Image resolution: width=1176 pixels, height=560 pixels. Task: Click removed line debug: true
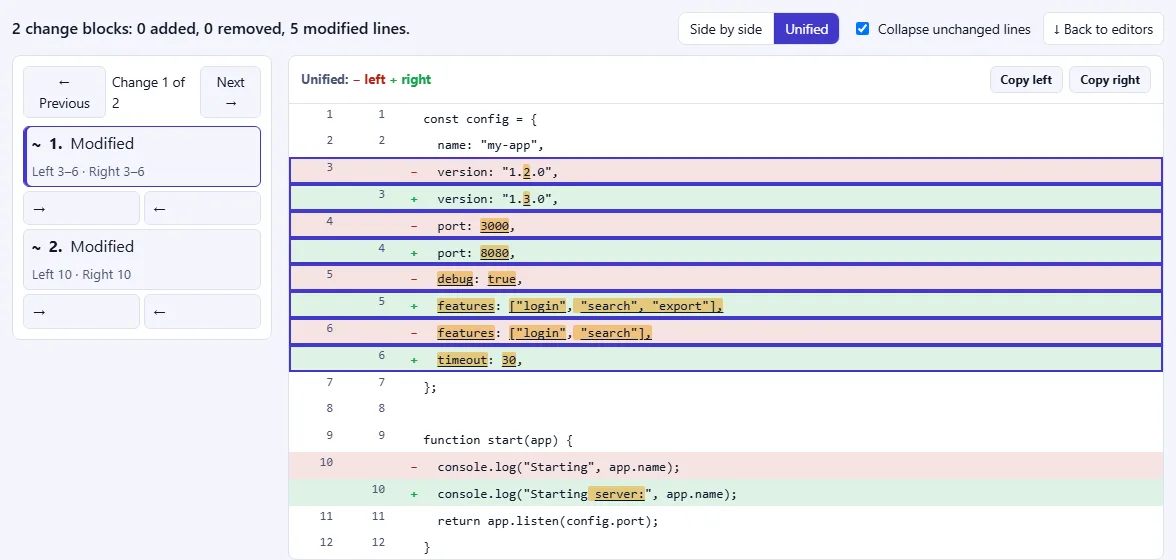726,280
